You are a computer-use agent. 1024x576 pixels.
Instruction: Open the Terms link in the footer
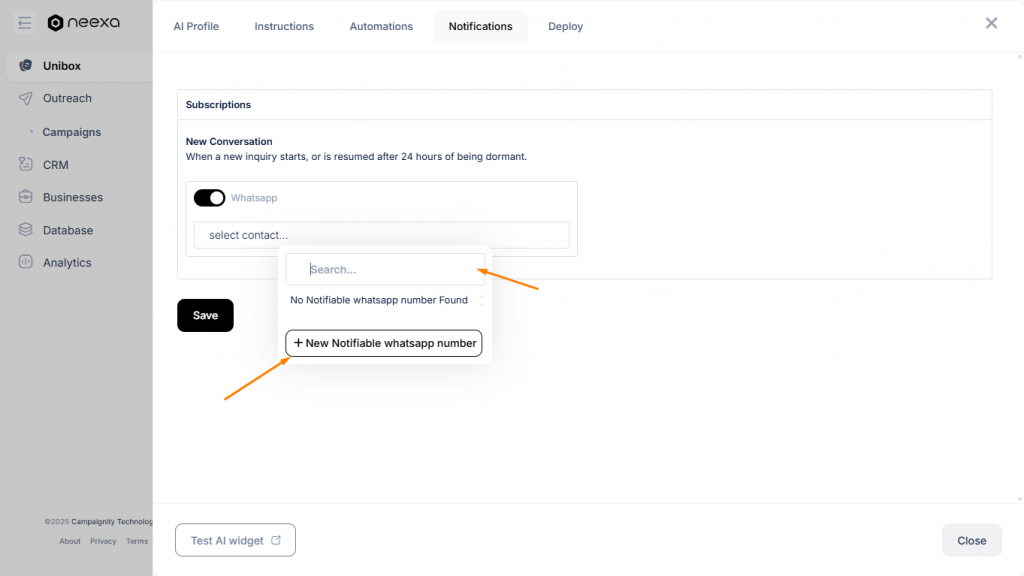[x=137, y=541]
